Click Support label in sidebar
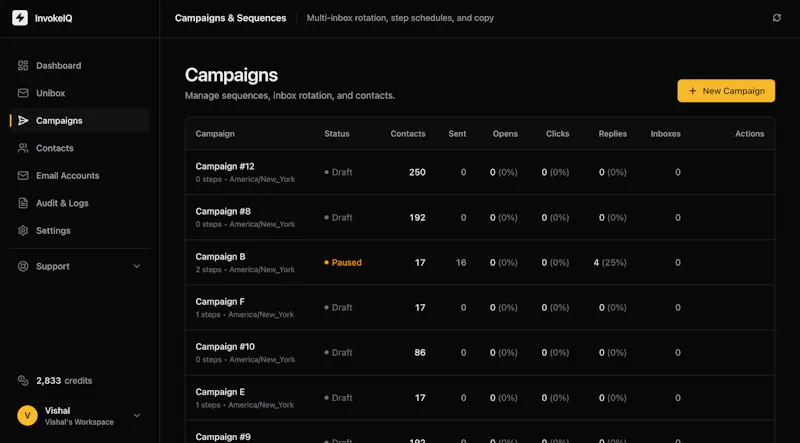The height and width of the screenshot is (443, 800). tap(53, 266)
